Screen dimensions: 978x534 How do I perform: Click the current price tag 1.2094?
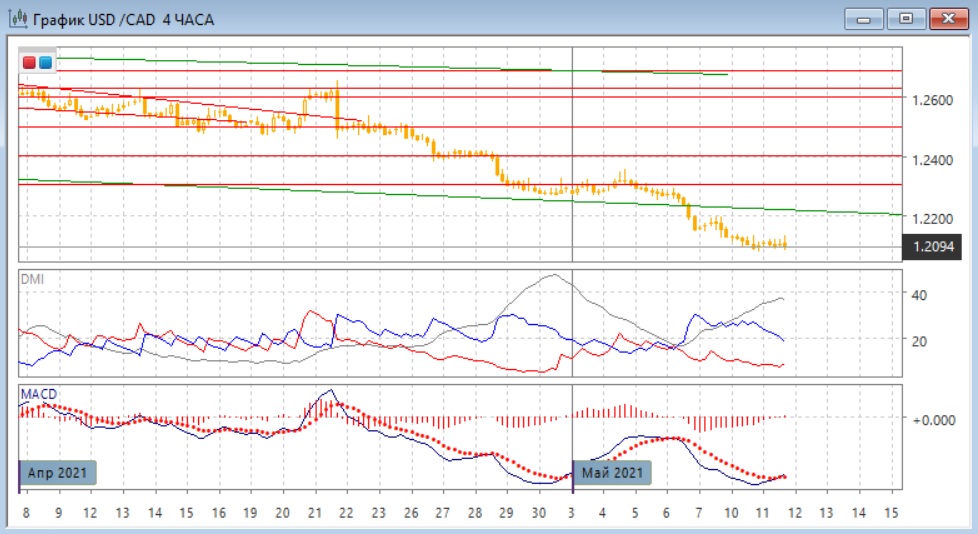point(932,247)
